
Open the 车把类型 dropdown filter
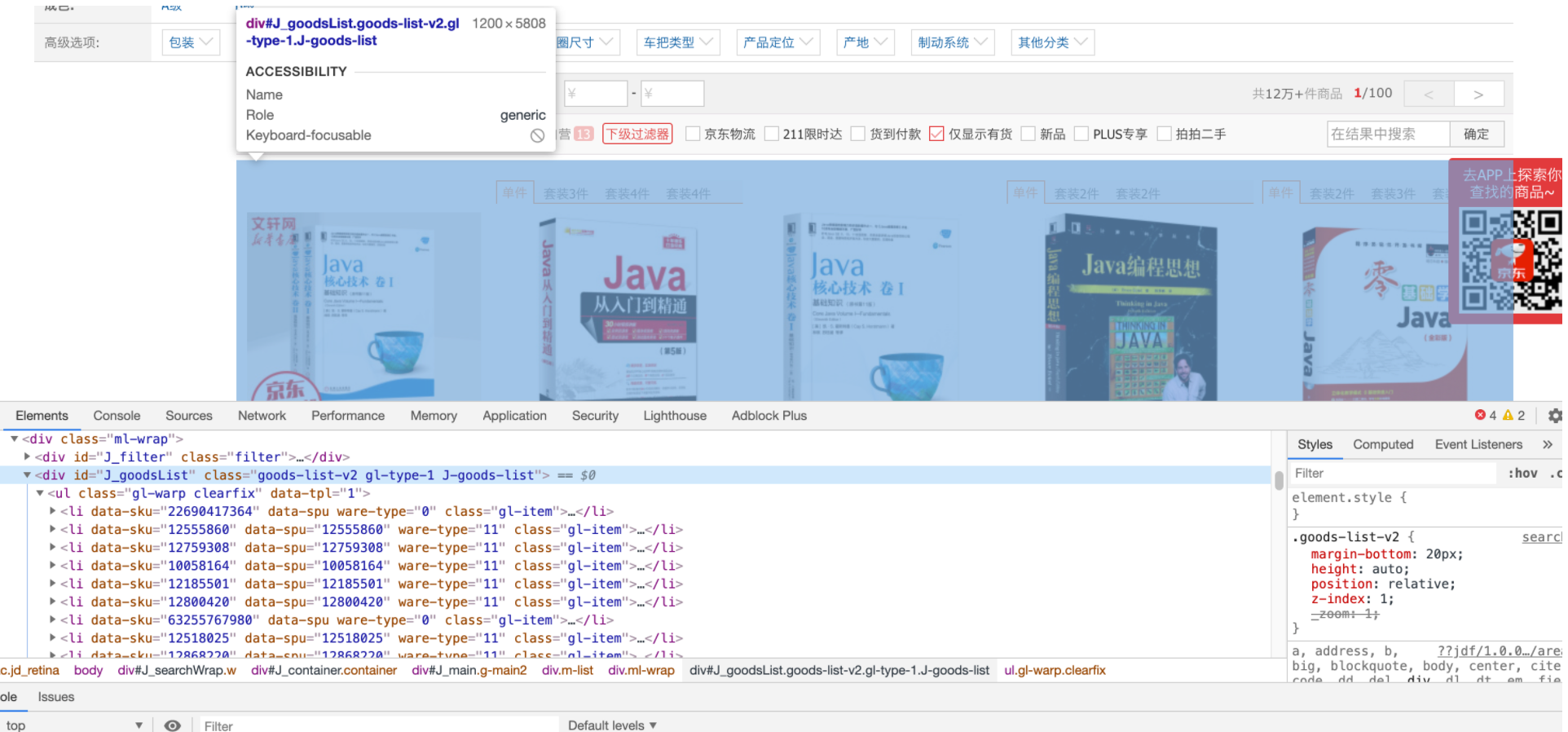coord(678,42)
